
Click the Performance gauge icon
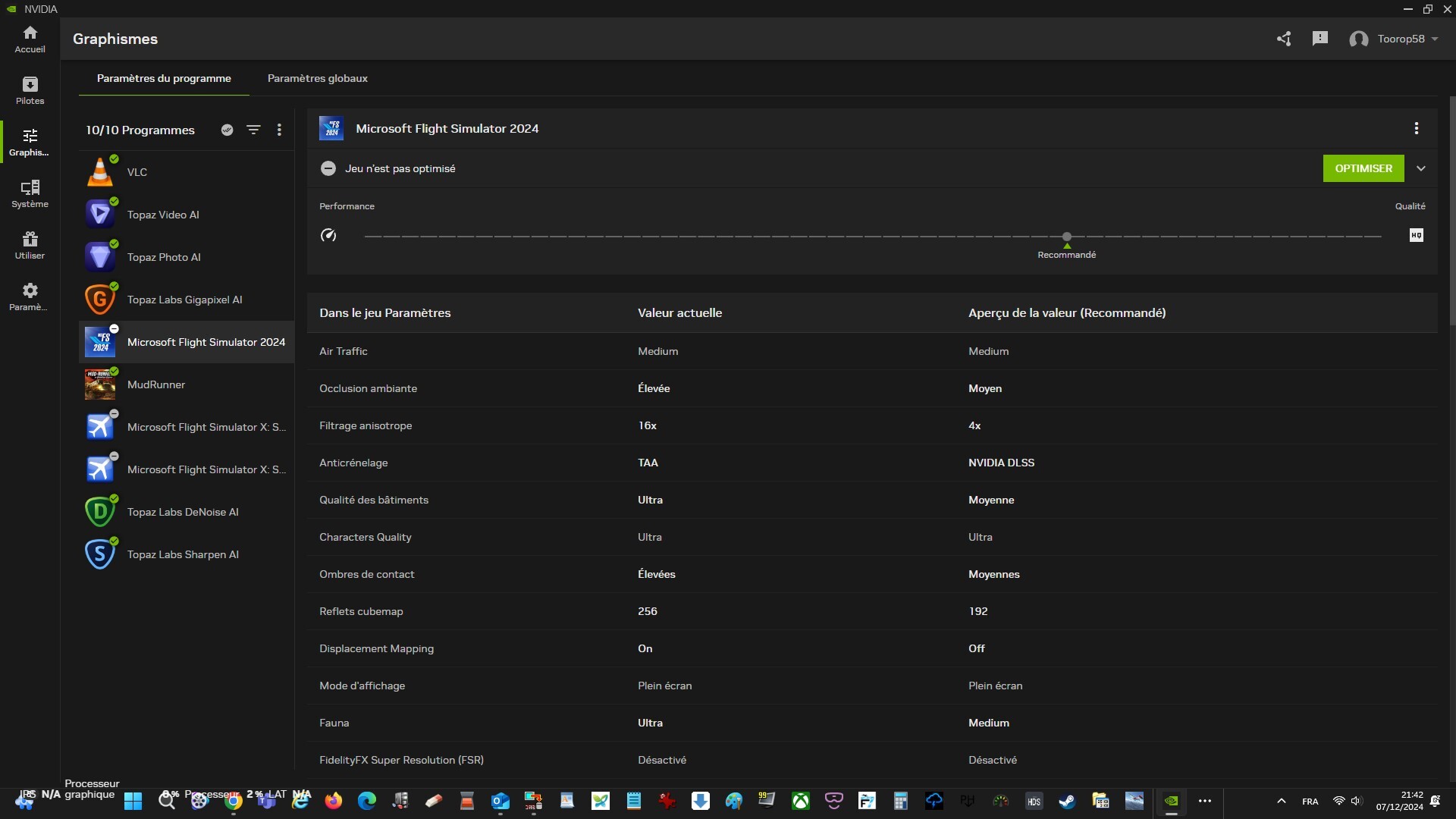click(328, 235)
